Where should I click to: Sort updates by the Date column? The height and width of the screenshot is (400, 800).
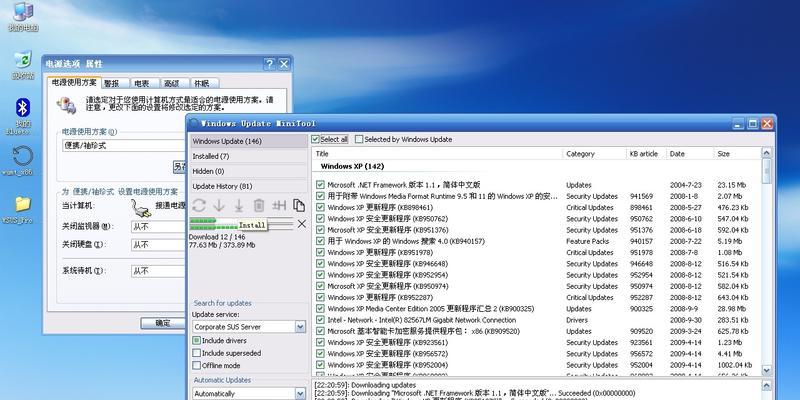pyautogui.click(x=690, y=154)
